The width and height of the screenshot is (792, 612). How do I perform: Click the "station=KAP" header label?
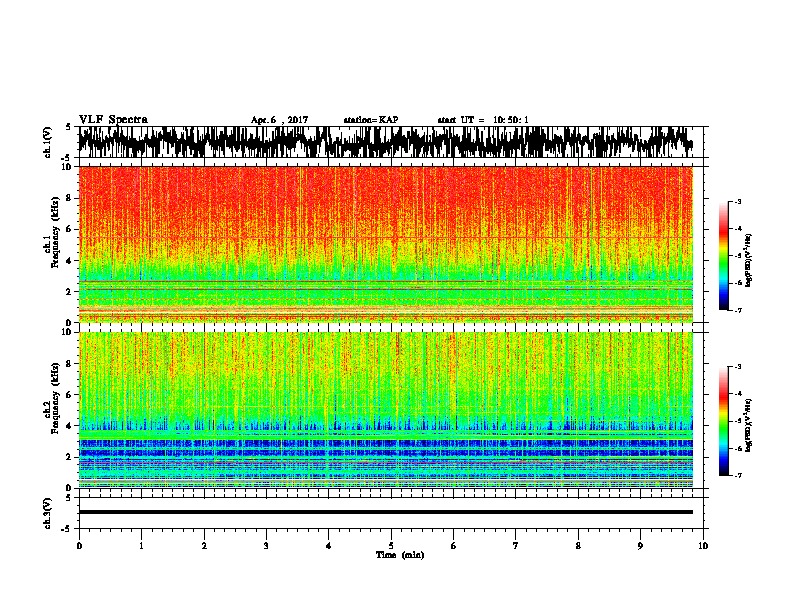[371, 120]
